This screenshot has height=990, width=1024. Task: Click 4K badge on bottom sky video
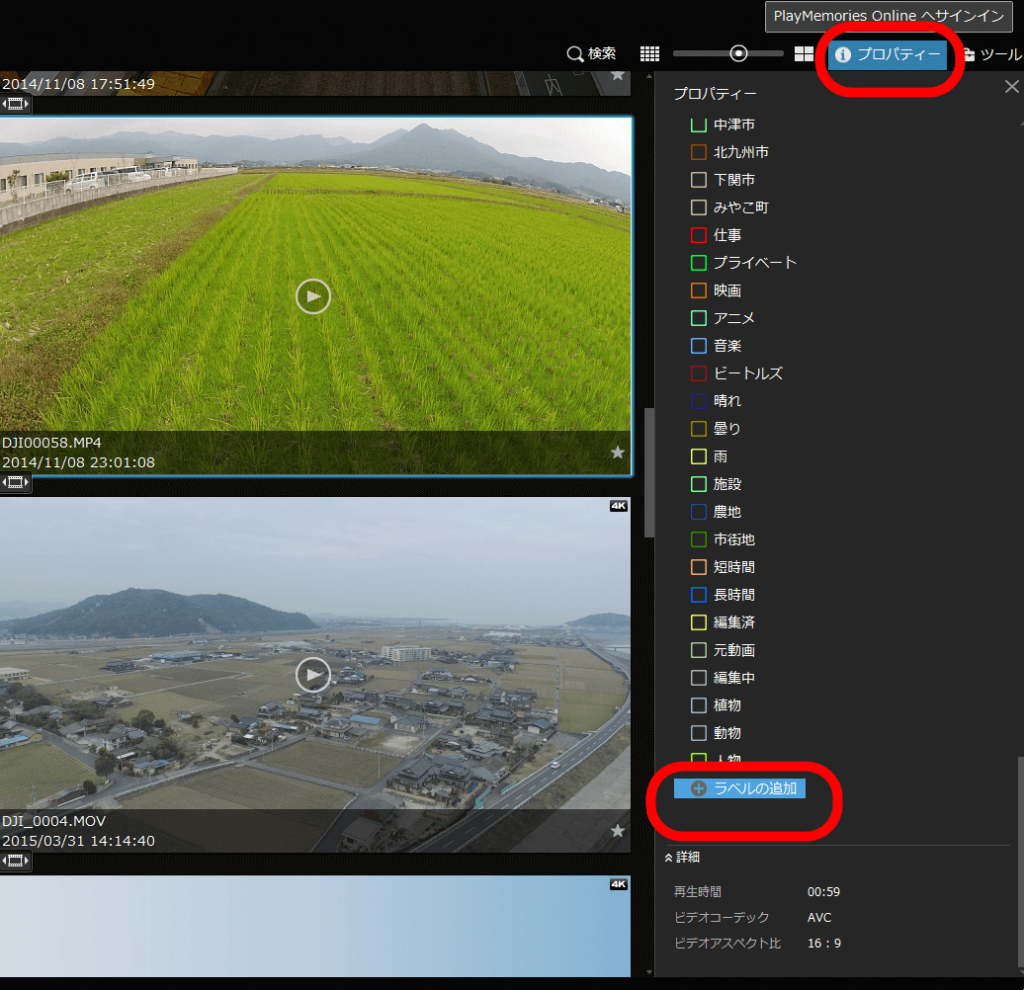tap(618, 884)
